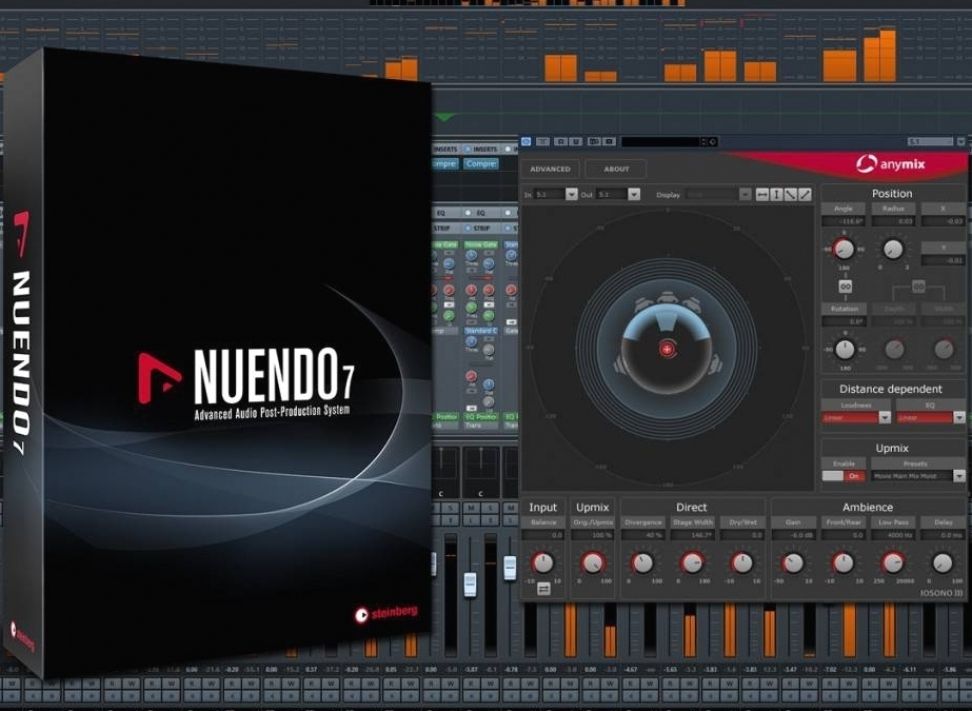
Task: Click the Stage Width knob
Action: point(692,563)
